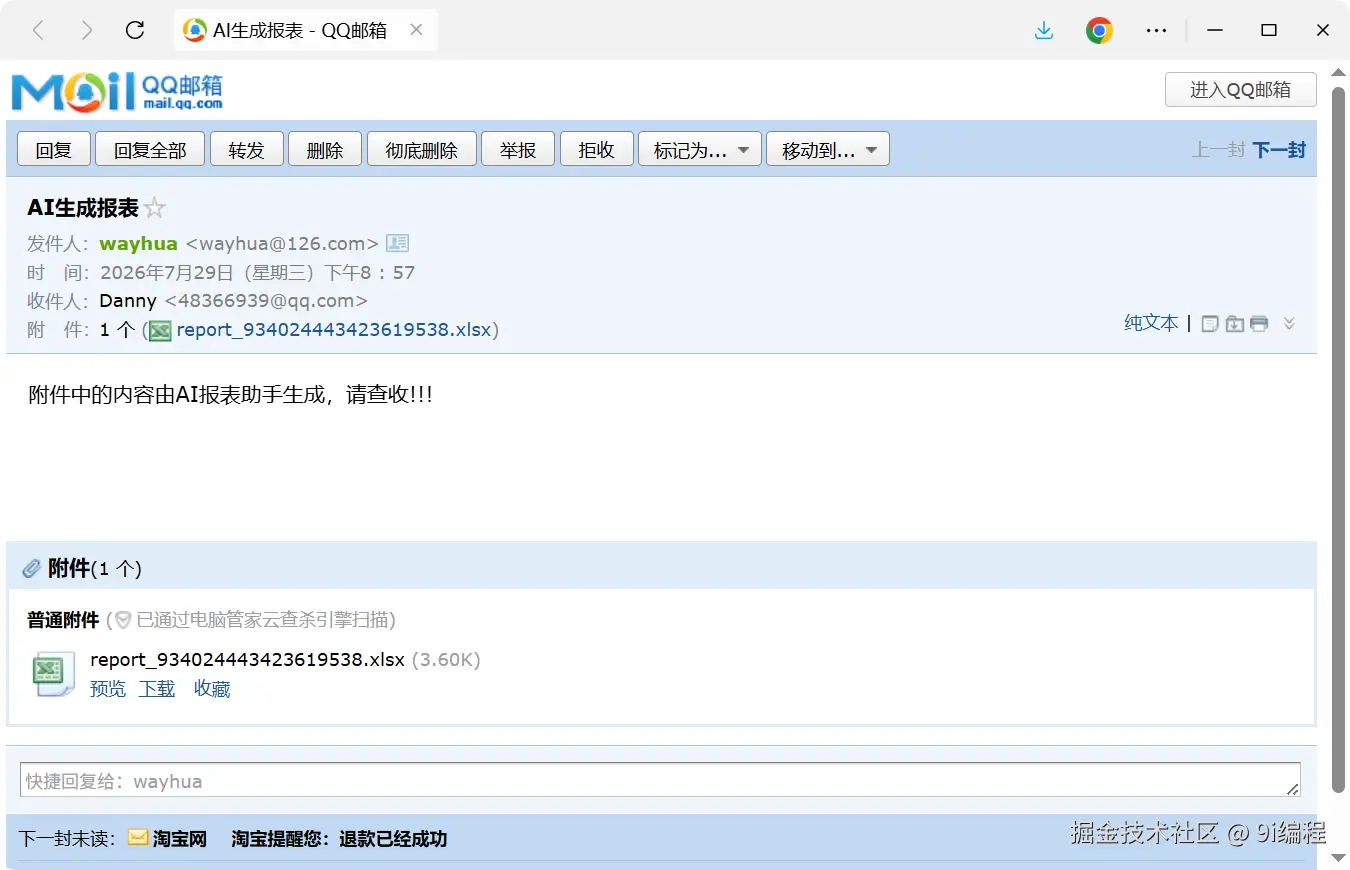The image size is (1350, 870).
Task: Click the save-to-folder icon beside 纯文本
Action: click(x=1235, y=323)
